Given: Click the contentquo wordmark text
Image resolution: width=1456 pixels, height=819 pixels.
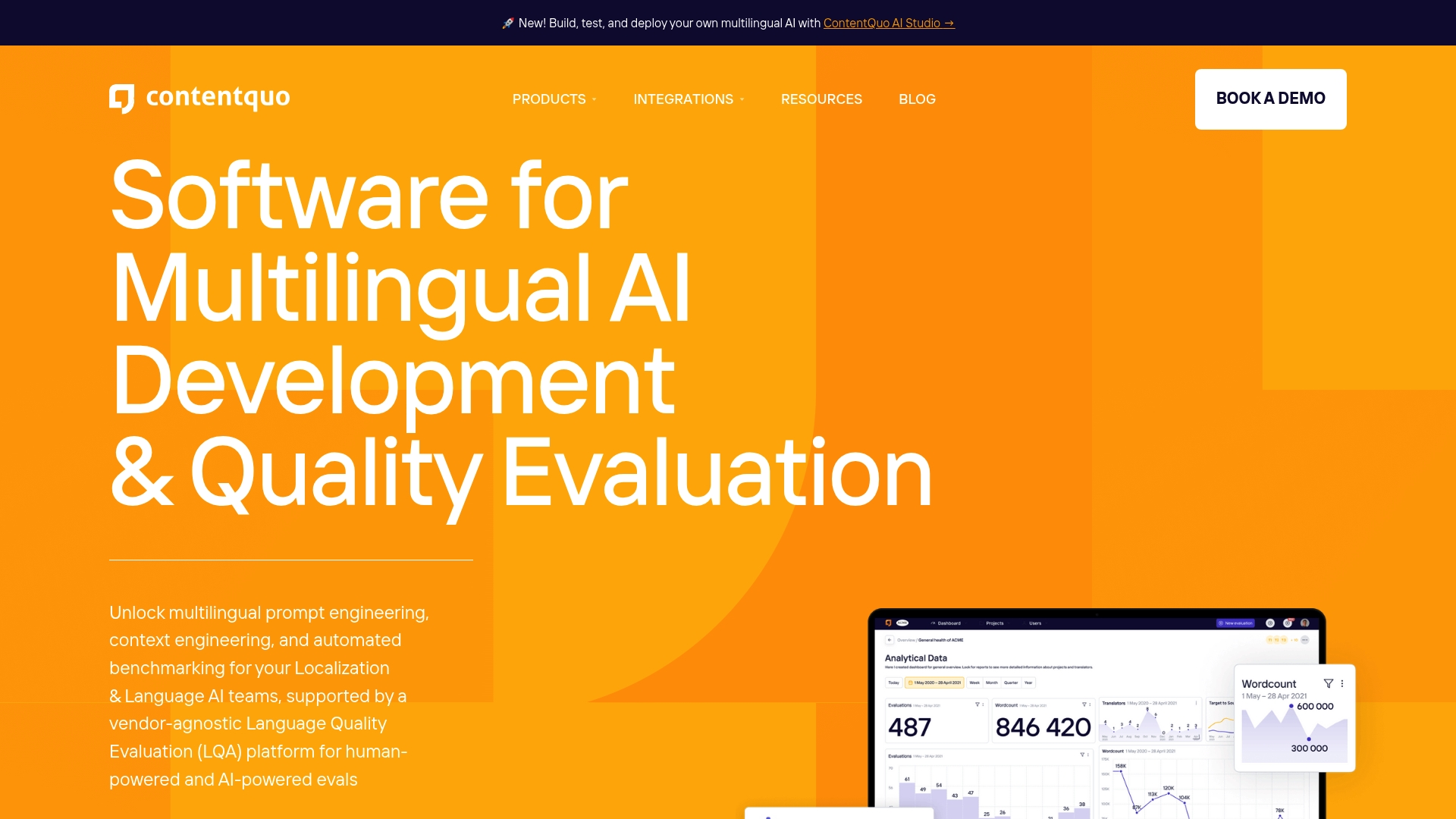Looking at the screenshot, I should [x=218, y=98].
